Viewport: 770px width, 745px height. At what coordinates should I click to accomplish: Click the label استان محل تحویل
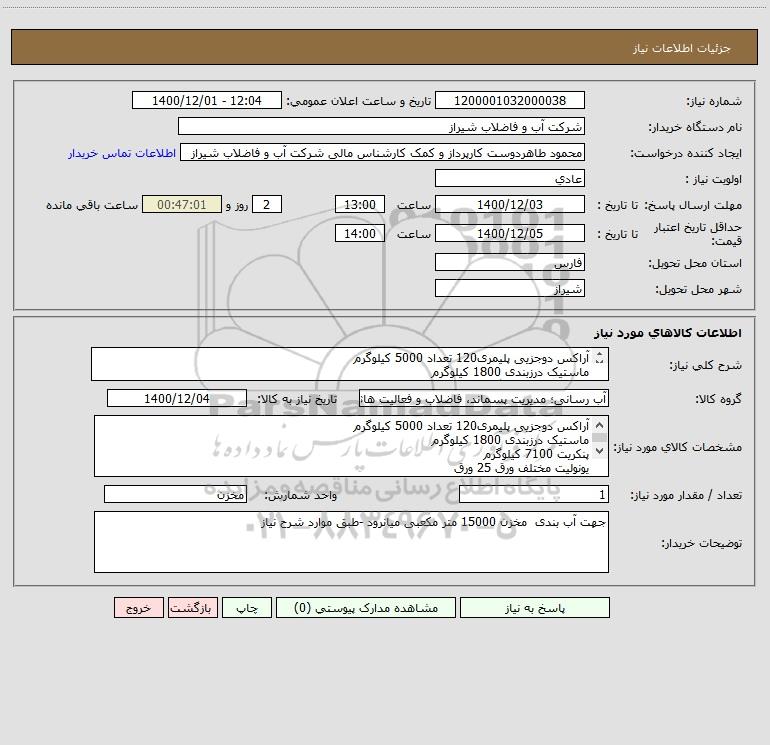coord(695,263)
